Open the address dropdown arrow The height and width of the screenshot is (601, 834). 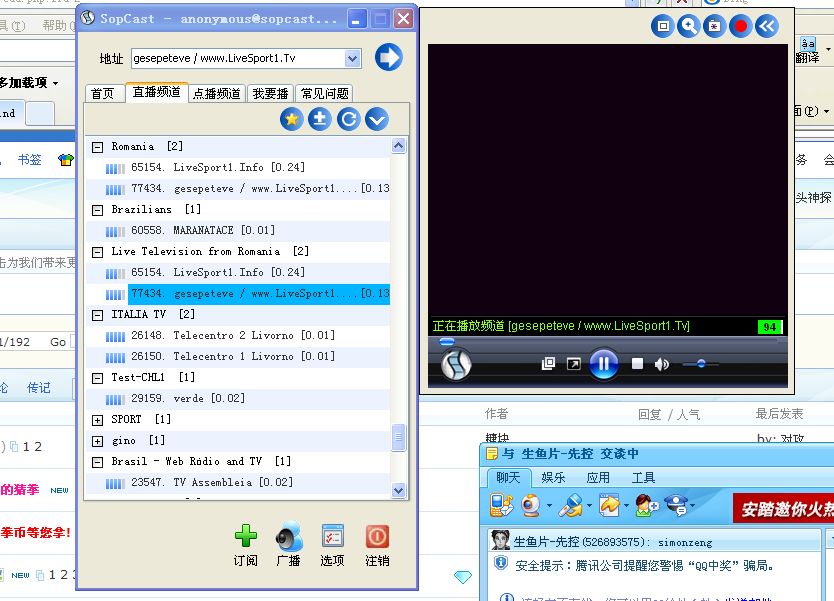[352, 59]
